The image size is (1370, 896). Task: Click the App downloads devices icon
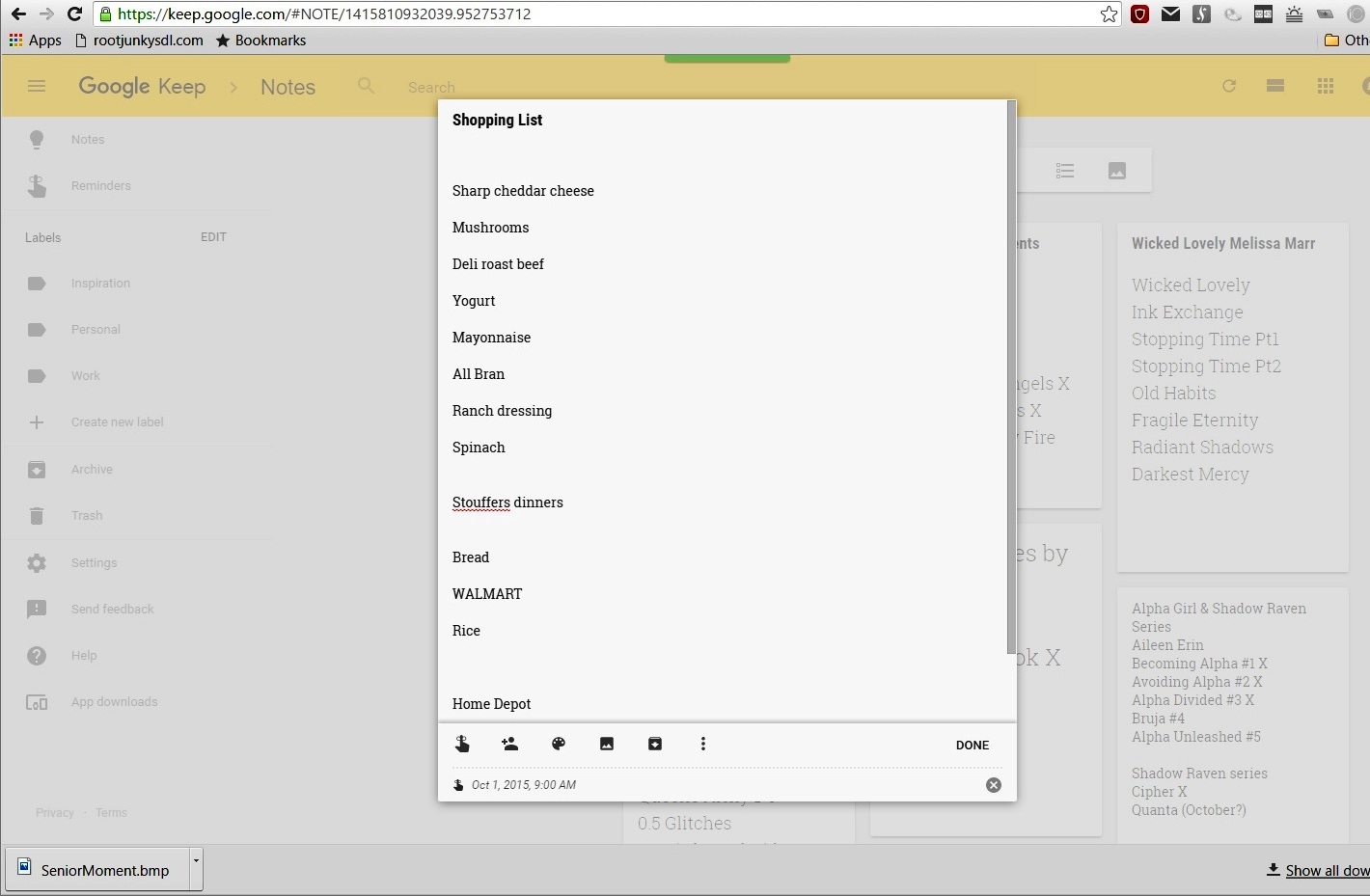37,702
